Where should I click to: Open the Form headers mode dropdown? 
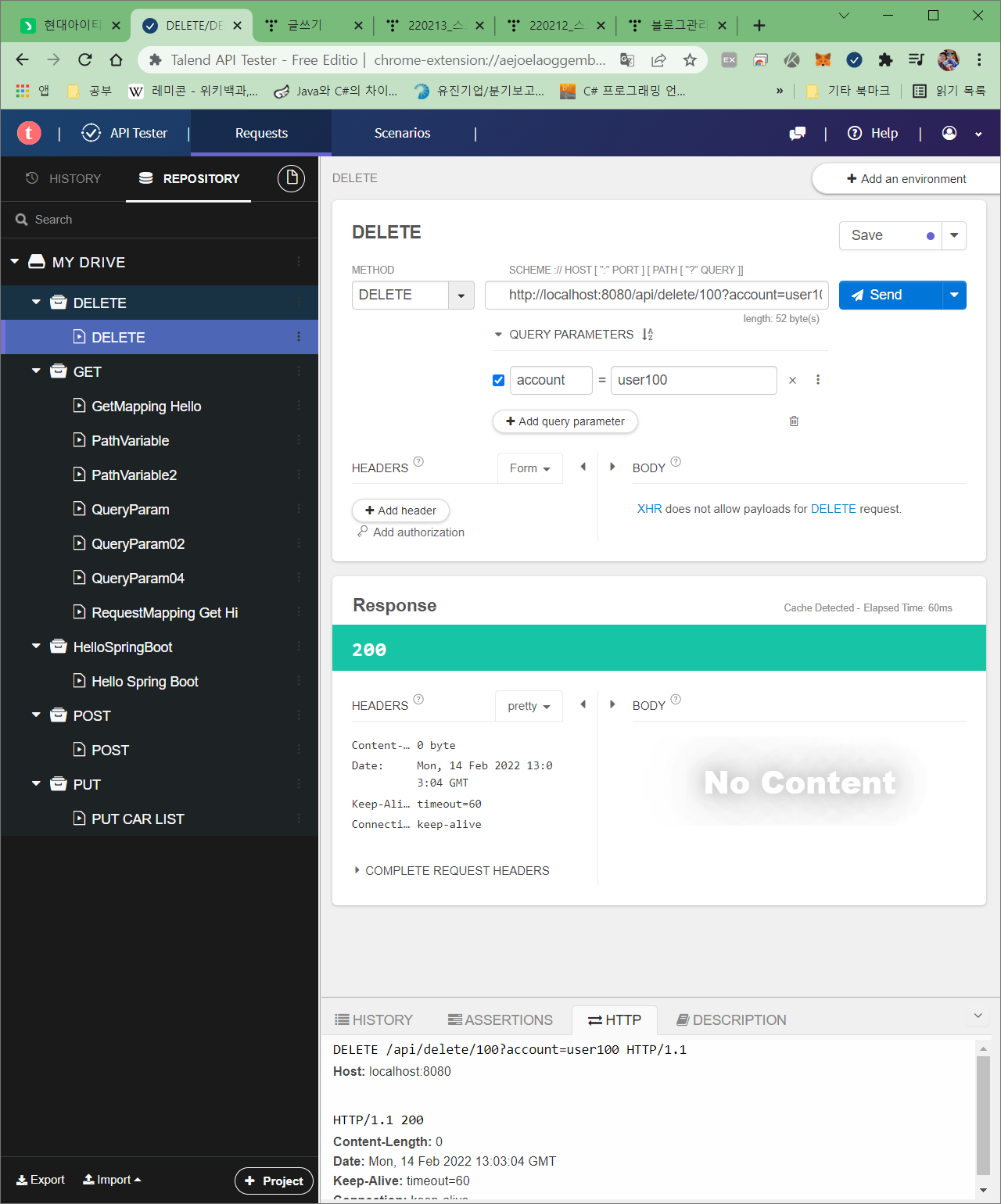coord(530,468)
